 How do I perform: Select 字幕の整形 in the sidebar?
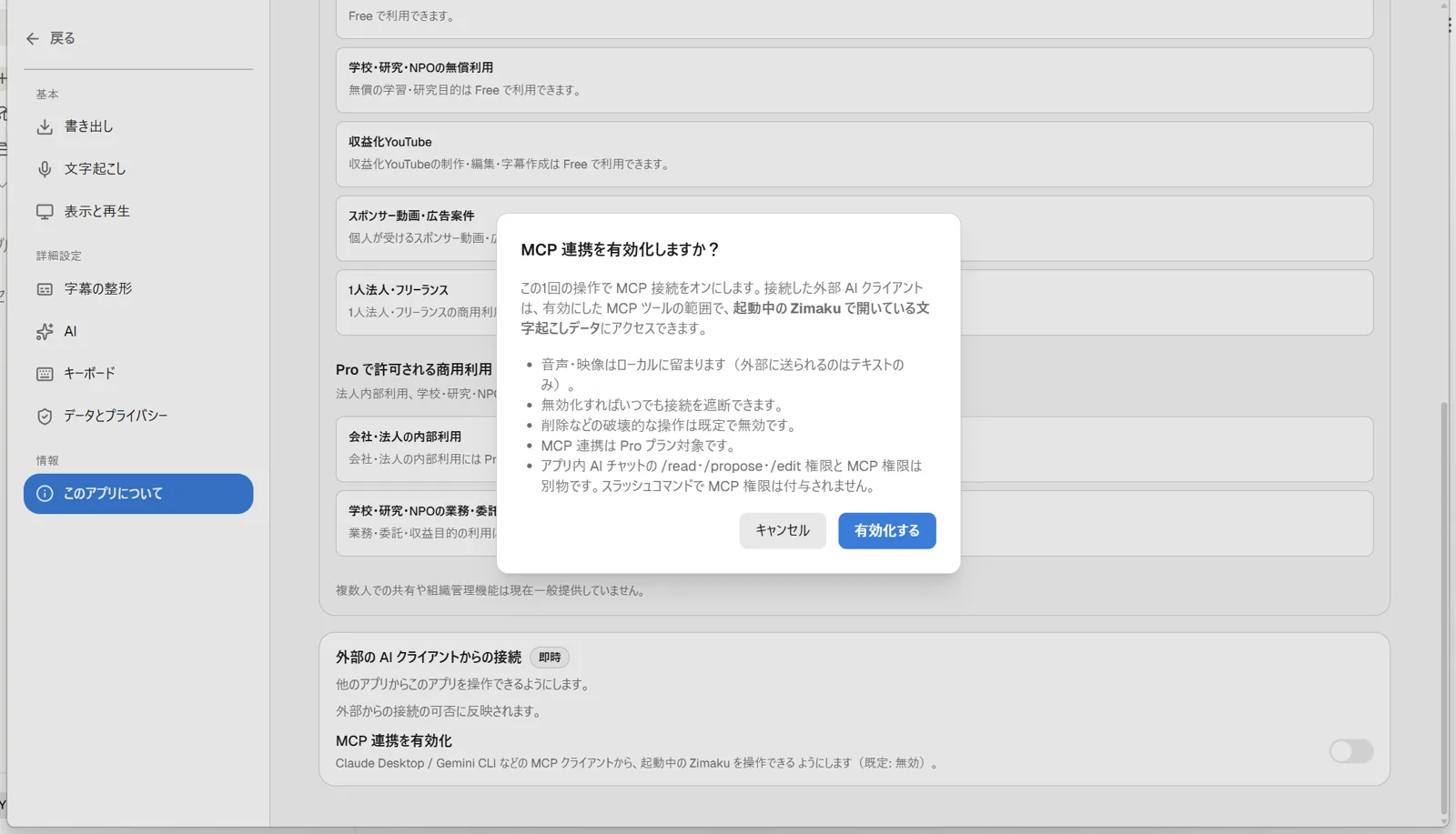pos(138,289)
